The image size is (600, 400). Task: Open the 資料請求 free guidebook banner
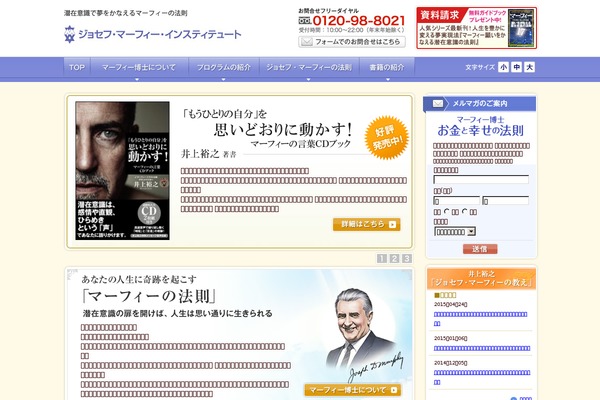tap(476, 28)
